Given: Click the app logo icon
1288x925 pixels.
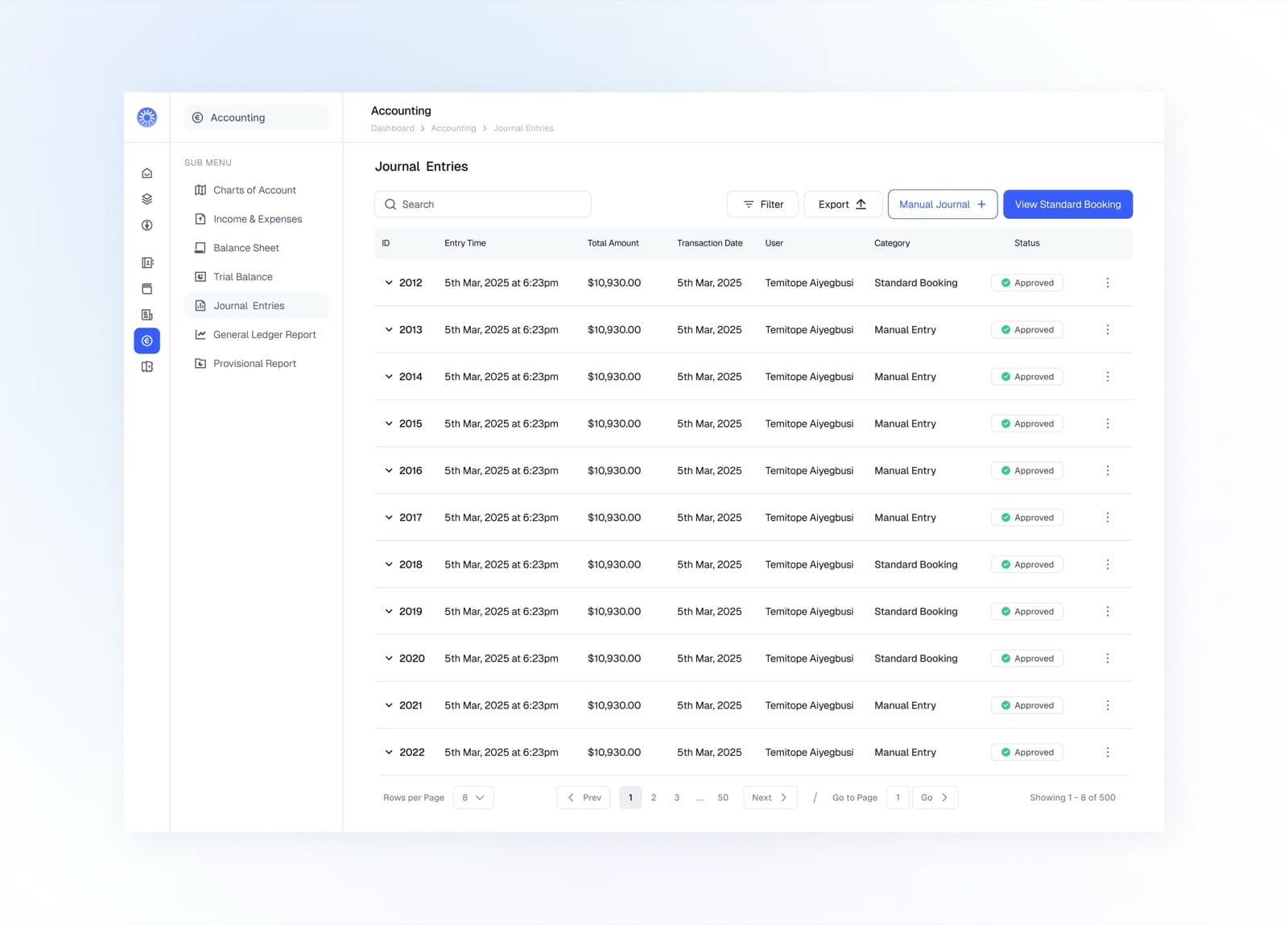Looking at the screenshot, I should tap(147, 118).
